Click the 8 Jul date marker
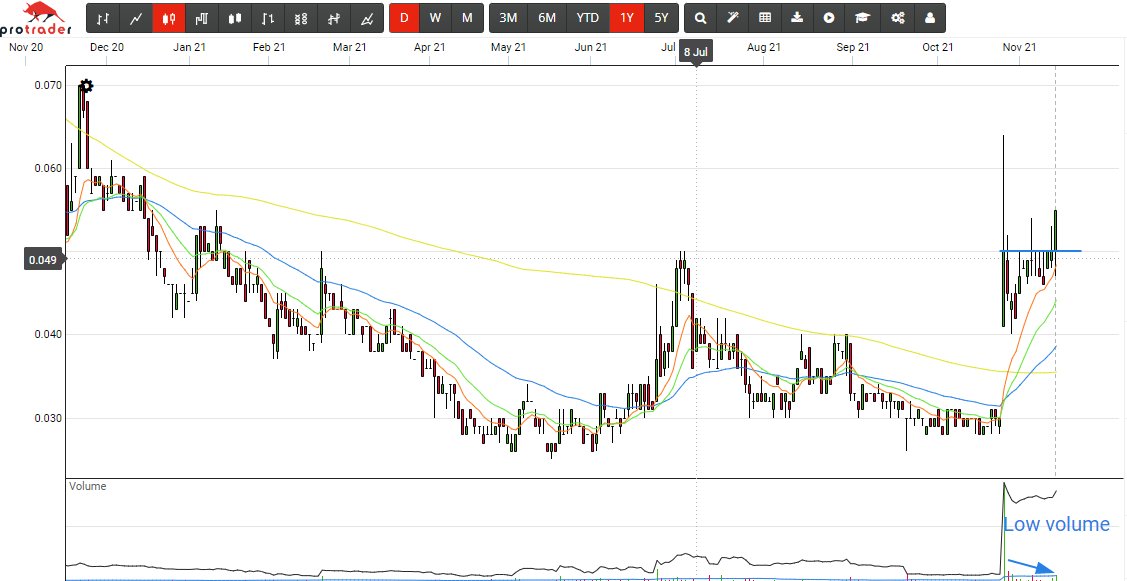The height and width of the screenshot is (581, 1127). 696,52
